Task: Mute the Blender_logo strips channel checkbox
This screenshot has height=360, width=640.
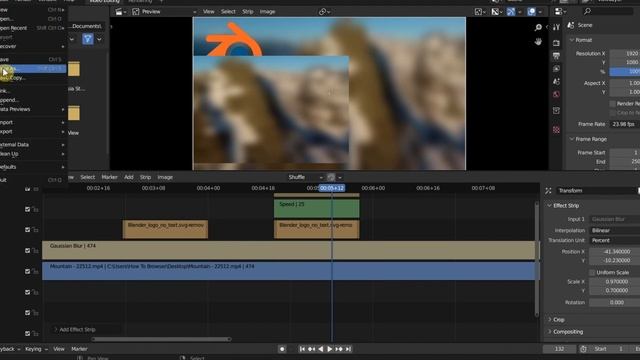Action: (27, 230)
